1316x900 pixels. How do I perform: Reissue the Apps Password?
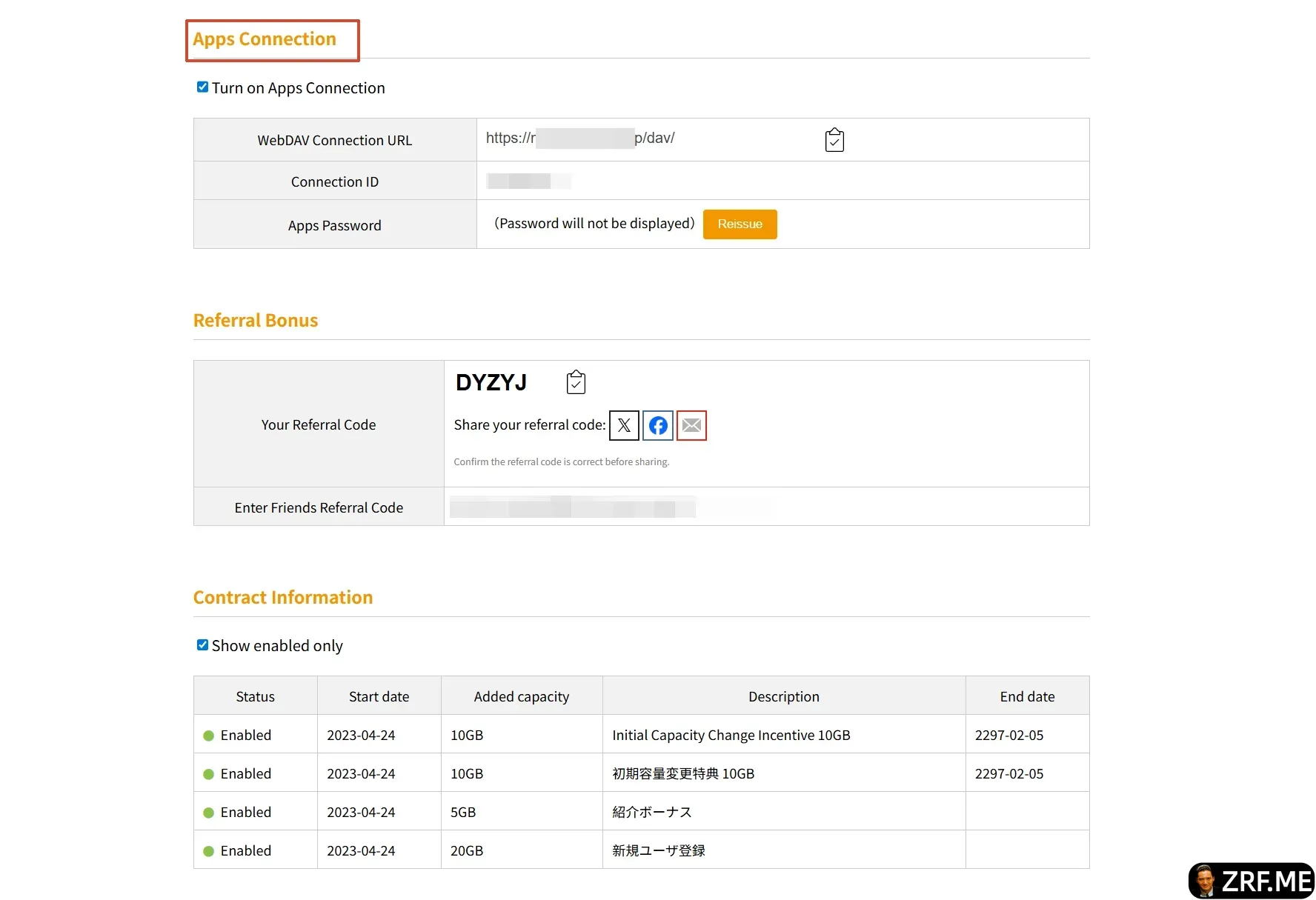pos(740,224)
